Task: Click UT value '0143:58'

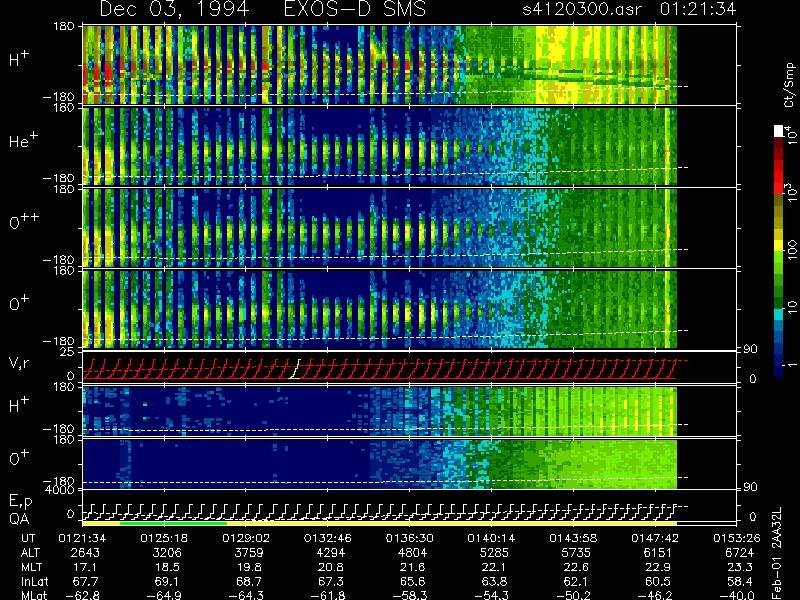Action: click(573, 538)
